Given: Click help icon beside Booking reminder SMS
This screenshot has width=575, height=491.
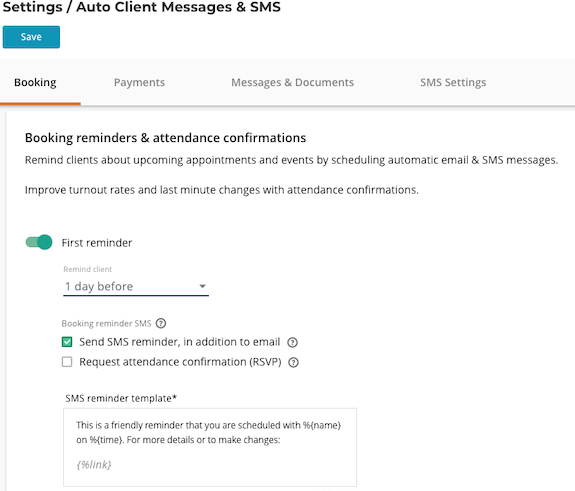Looking at the screenshot, I should [161, 323].
